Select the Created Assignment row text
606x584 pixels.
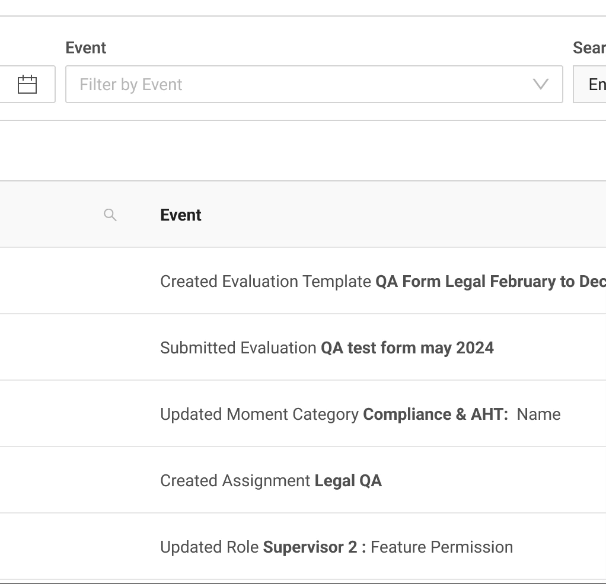235,481
